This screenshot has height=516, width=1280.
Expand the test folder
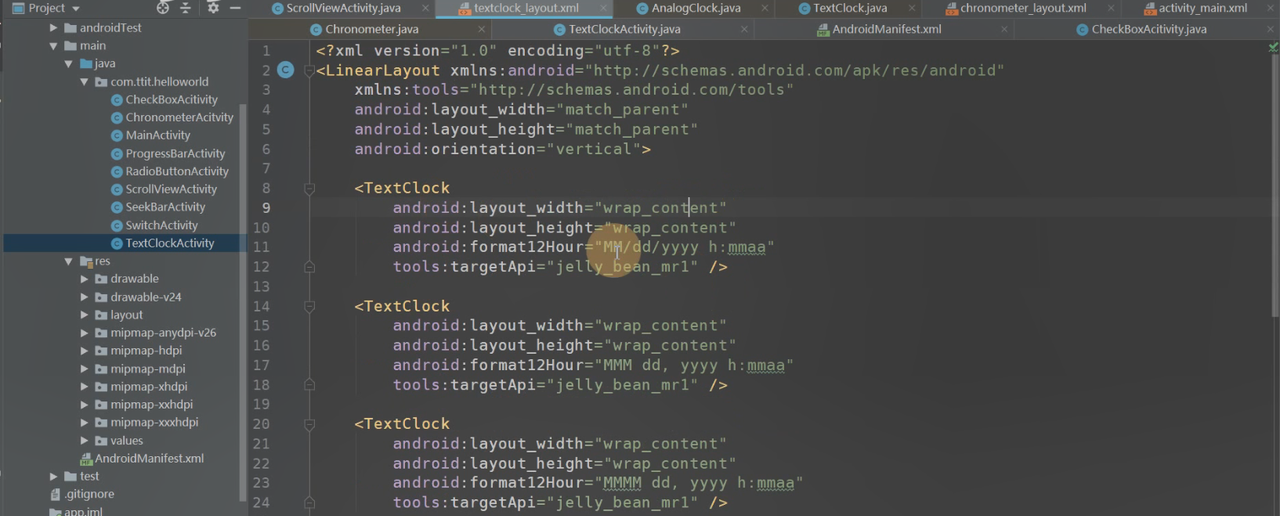pos(54,477)
